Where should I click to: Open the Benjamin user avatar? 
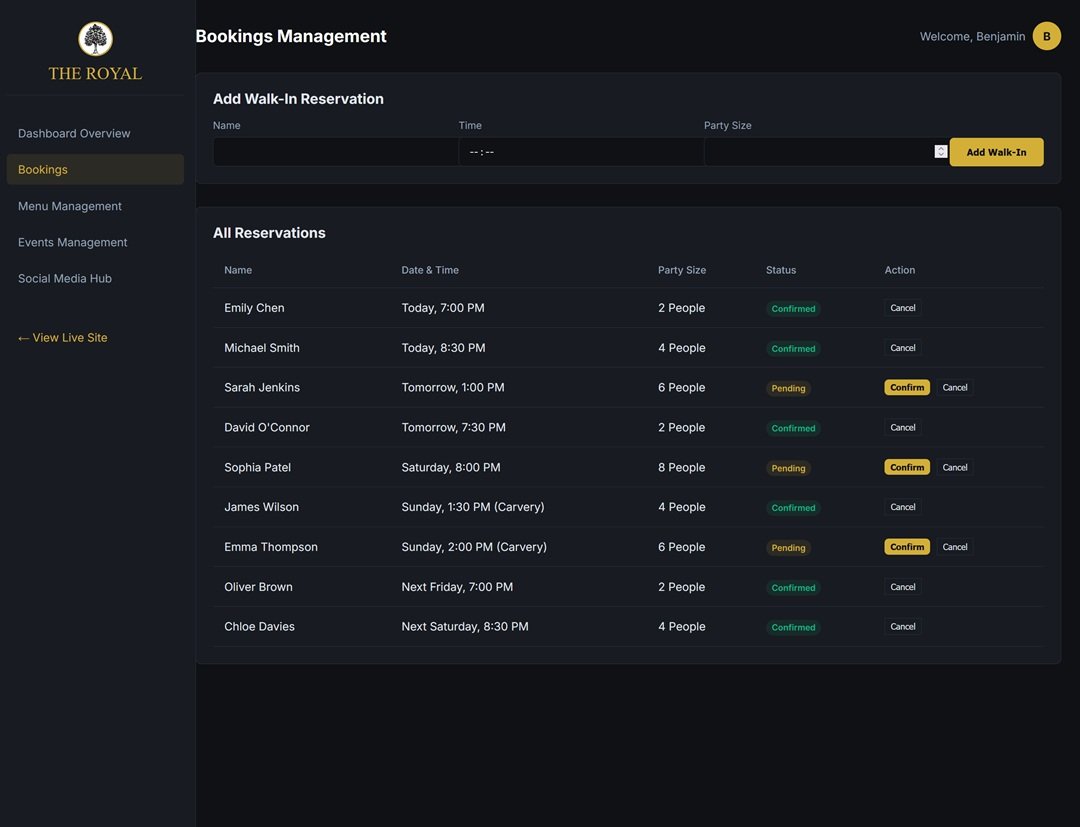coord(1046,36)
